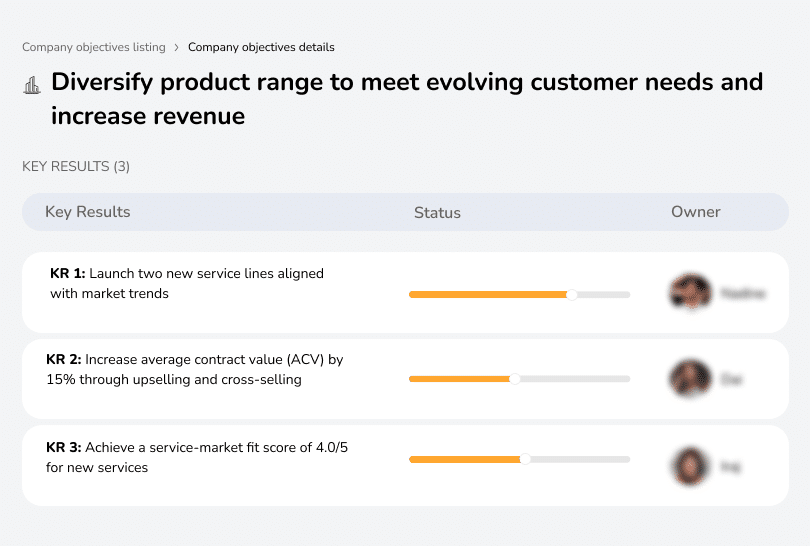810x546 pixels.
Task: Click the company building icon beside title
Action: coord(32,85)
